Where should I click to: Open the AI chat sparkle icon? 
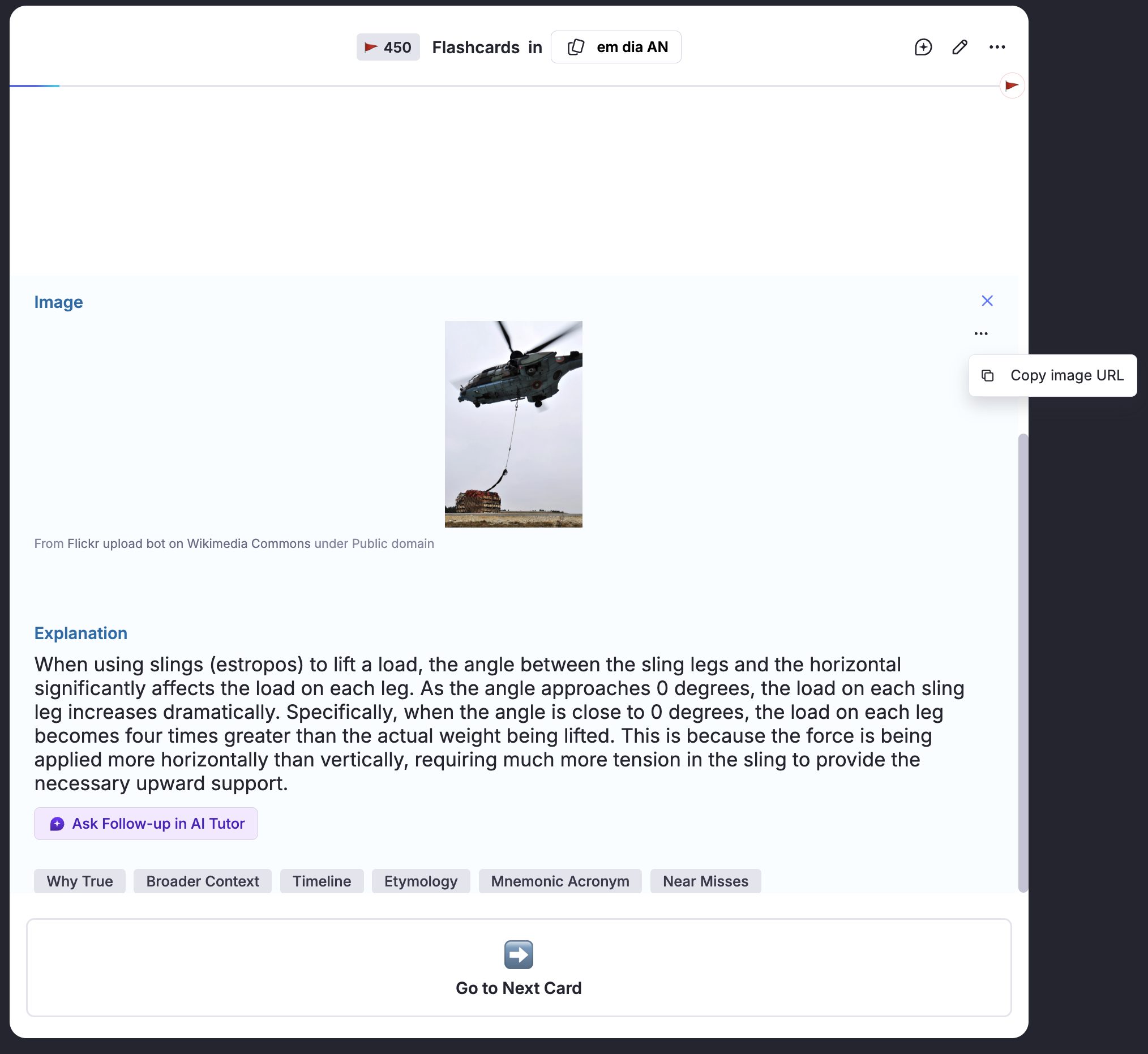pyautogui.click(x=923, y=48)
